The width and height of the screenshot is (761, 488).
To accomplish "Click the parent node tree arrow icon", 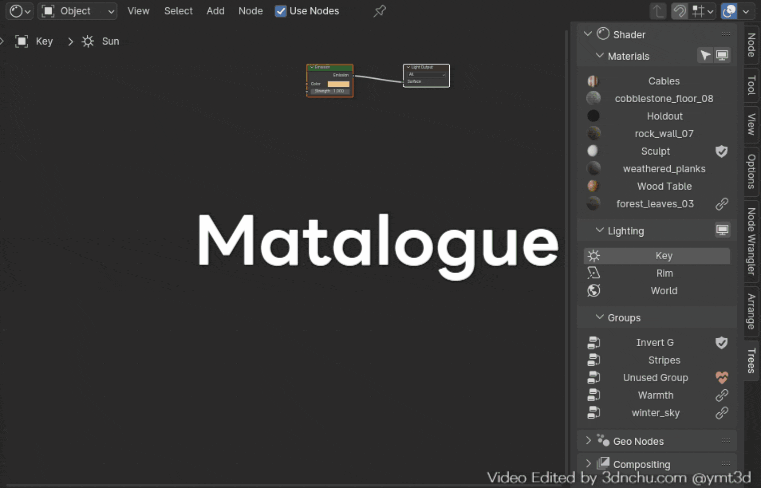I will point(658,11).
